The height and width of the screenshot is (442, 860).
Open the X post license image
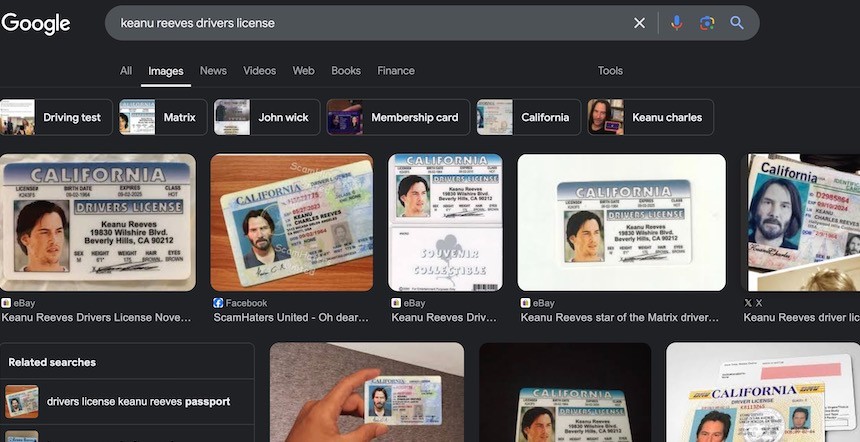tap(801, 222)
